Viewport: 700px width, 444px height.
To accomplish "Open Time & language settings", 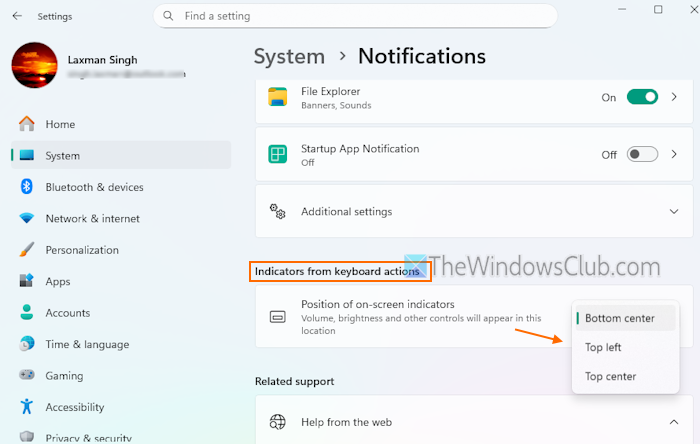I will point(121,344).
